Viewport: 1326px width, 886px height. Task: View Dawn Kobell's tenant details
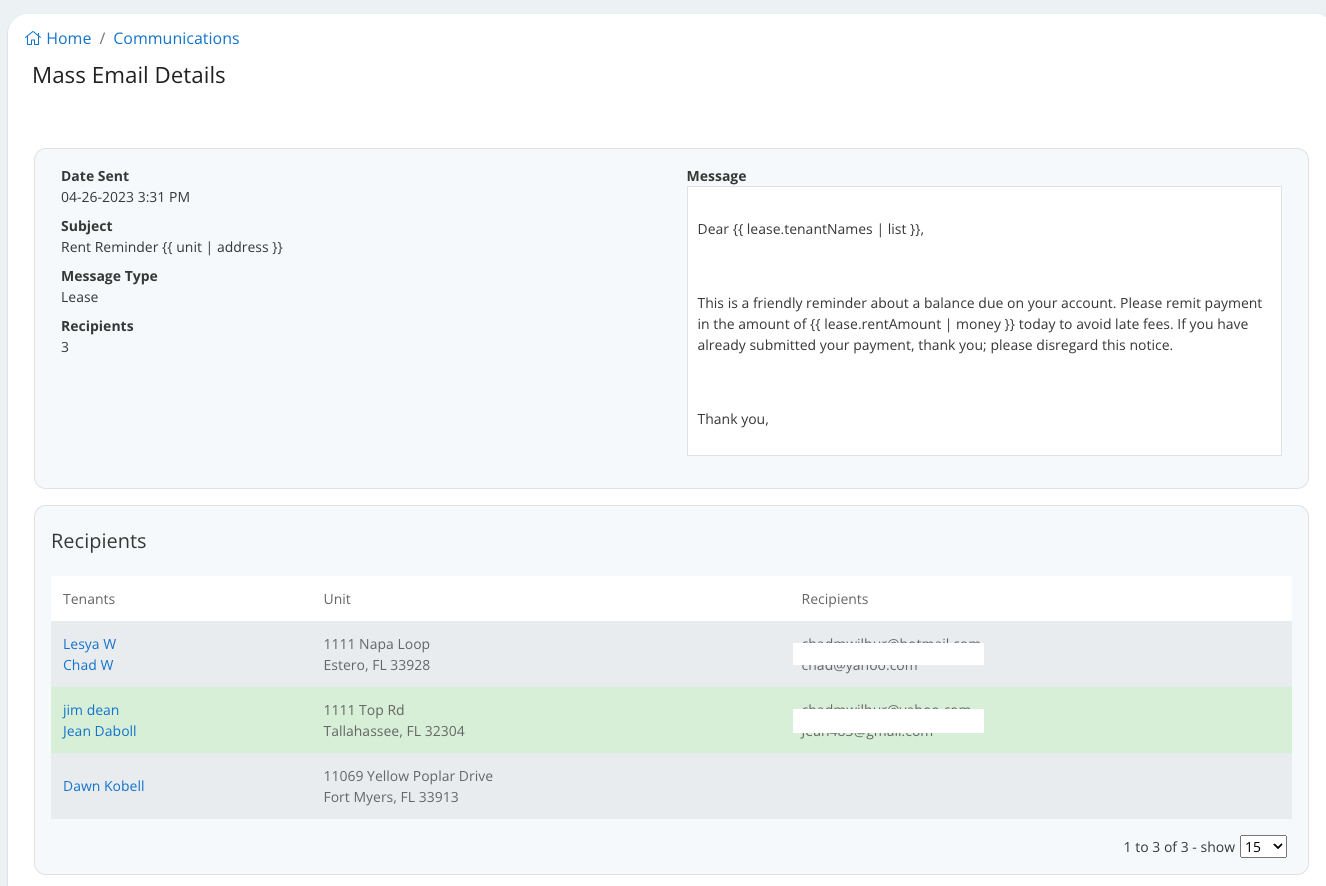coord(103,785)
